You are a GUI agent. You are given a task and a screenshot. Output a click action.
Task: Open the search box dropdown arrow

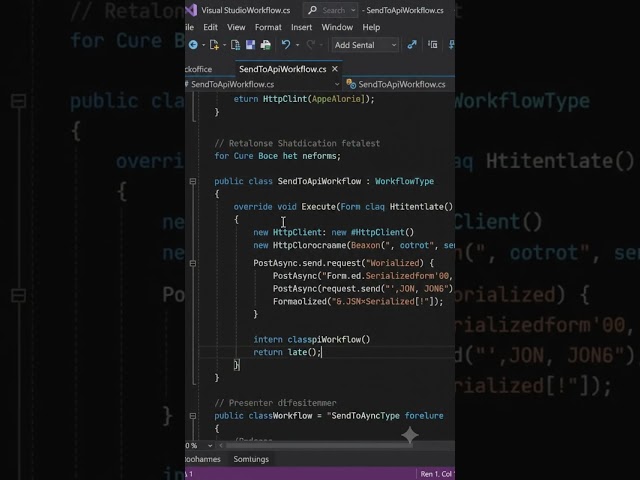click(x=353, y=10)
